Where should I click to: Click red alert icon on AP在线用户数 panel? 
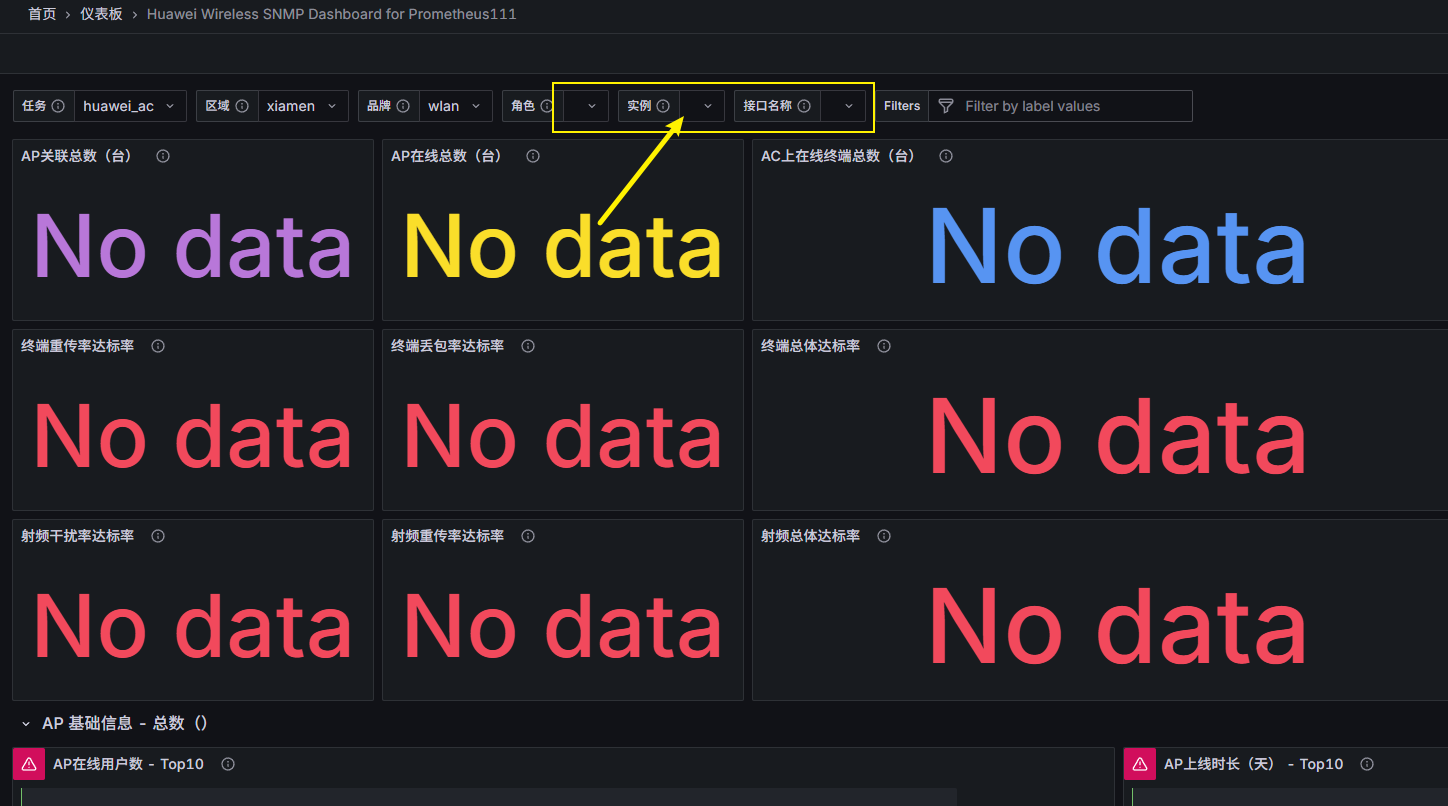[29, 764]
